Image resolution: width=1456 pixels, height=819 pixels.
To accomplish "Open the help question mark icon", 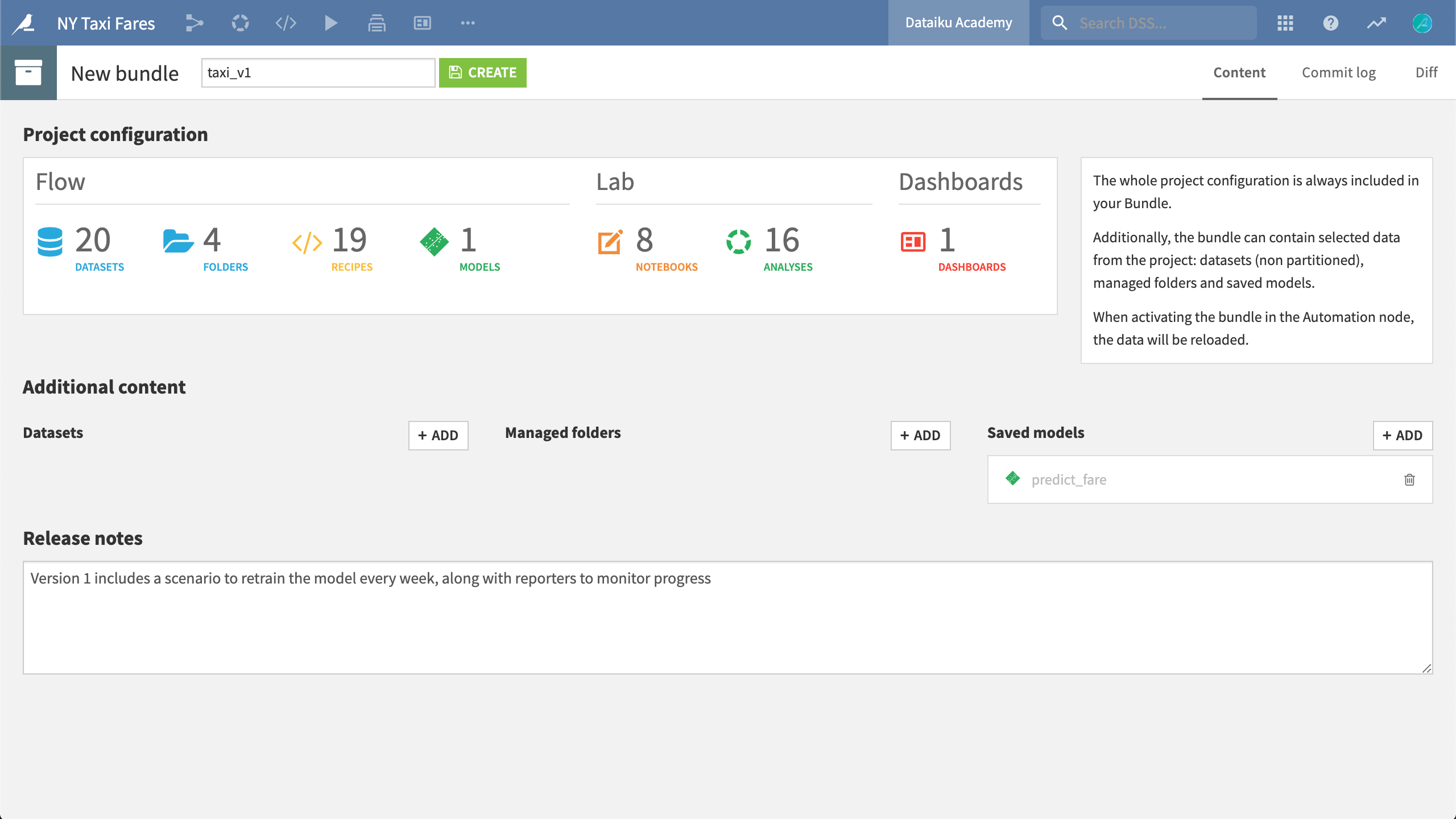I will (1331, 23).
